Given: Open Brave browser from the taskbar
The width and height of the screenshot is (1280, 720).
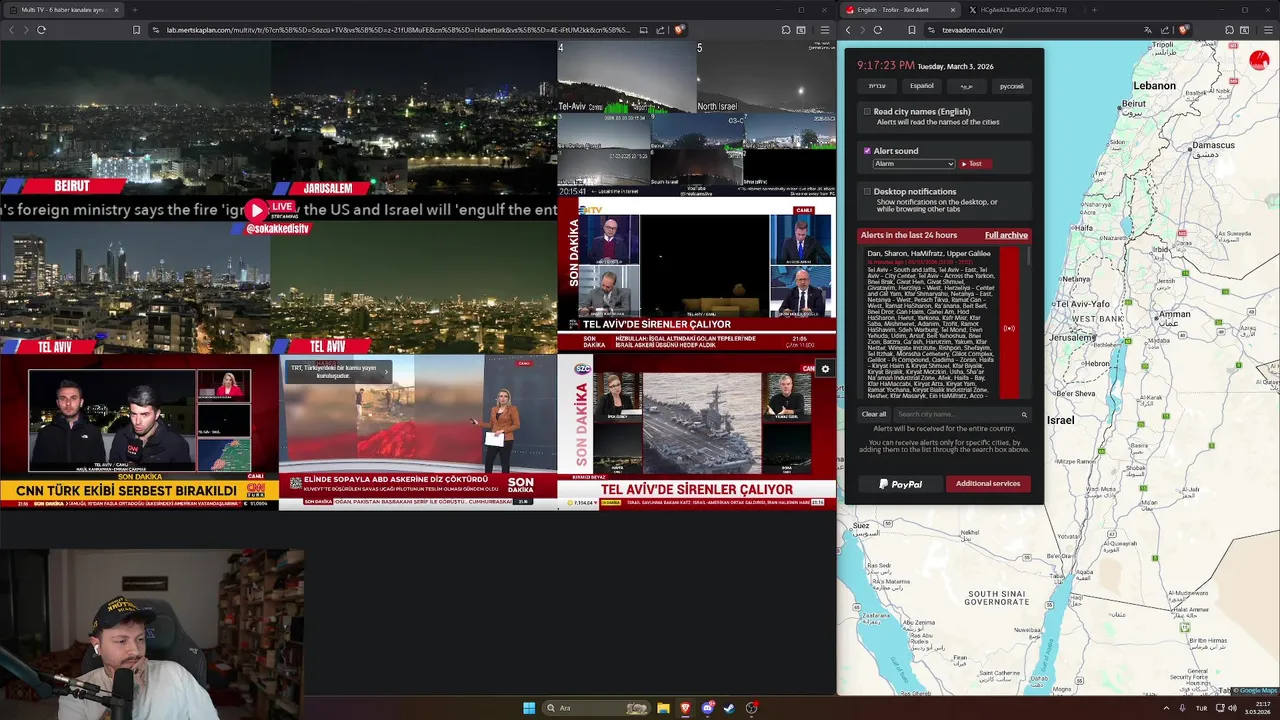Looking at the screenshot, I should pos(685,708).
